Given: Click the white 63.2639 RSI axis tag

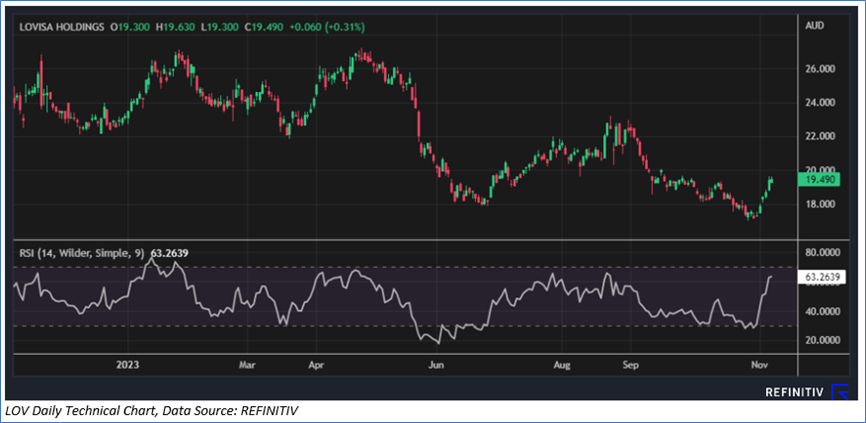Looking at the screenshot, I should [x=821, y=278].
